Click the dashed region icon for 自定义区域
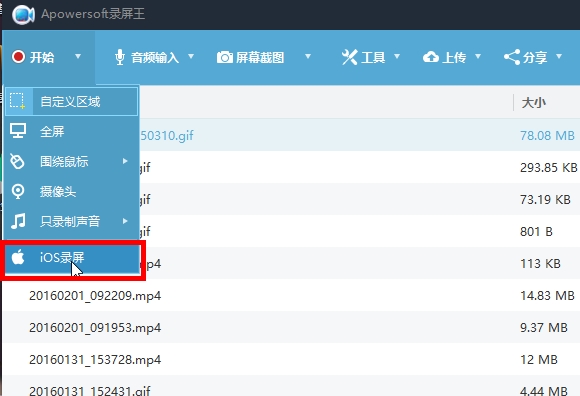This screenshot has height=396, width=580. [x=17, y=101]
